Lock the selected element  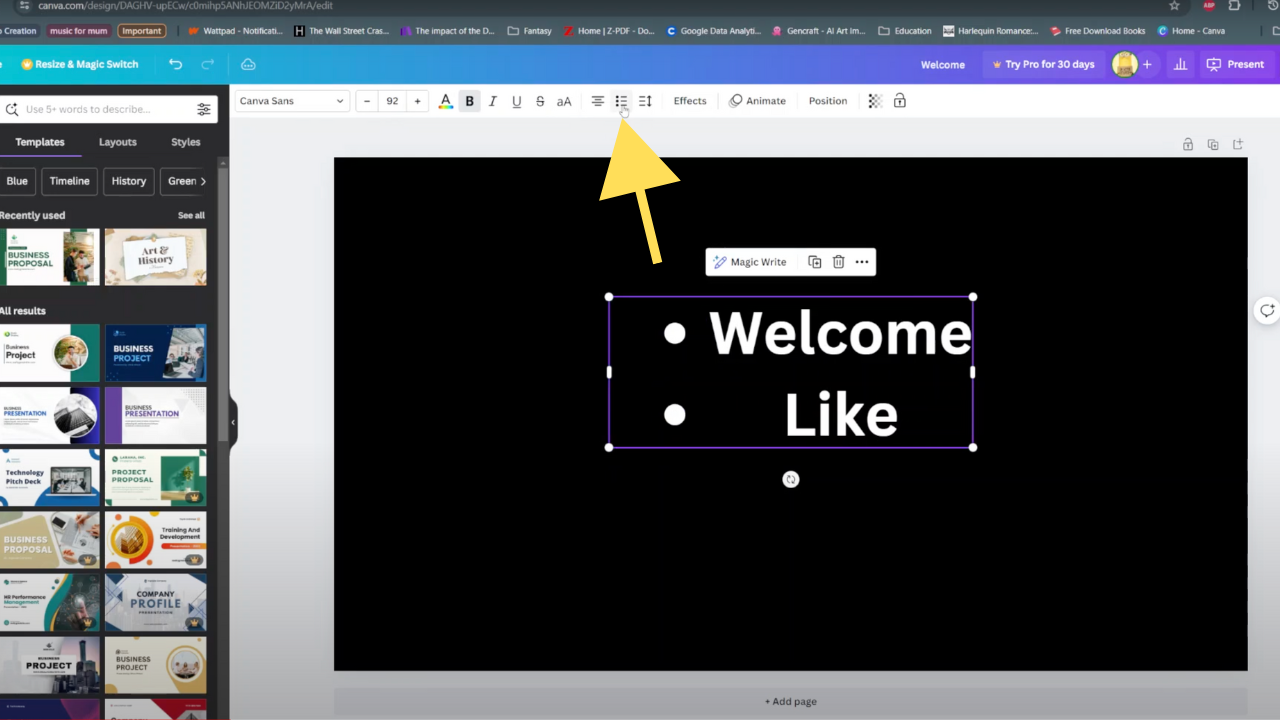pos(900,101)
